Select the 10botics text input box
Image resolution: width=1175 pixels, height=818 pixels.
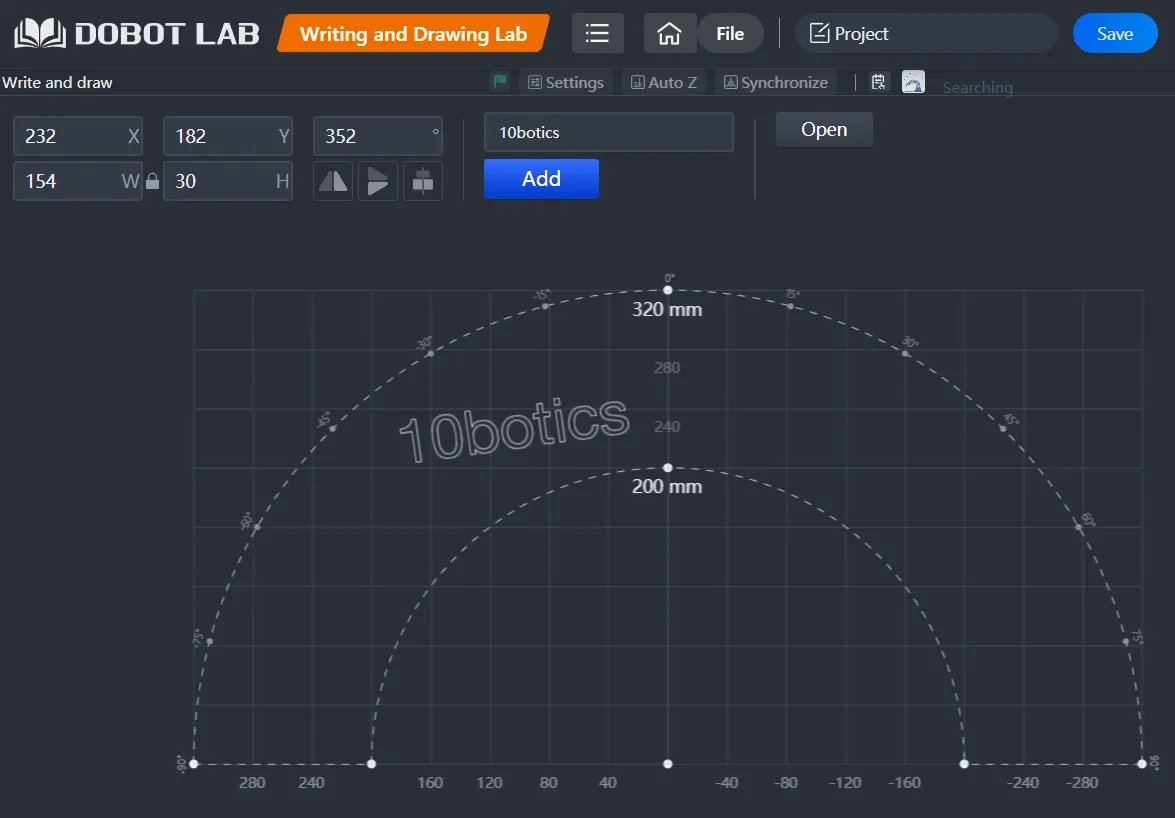point(608,131)
